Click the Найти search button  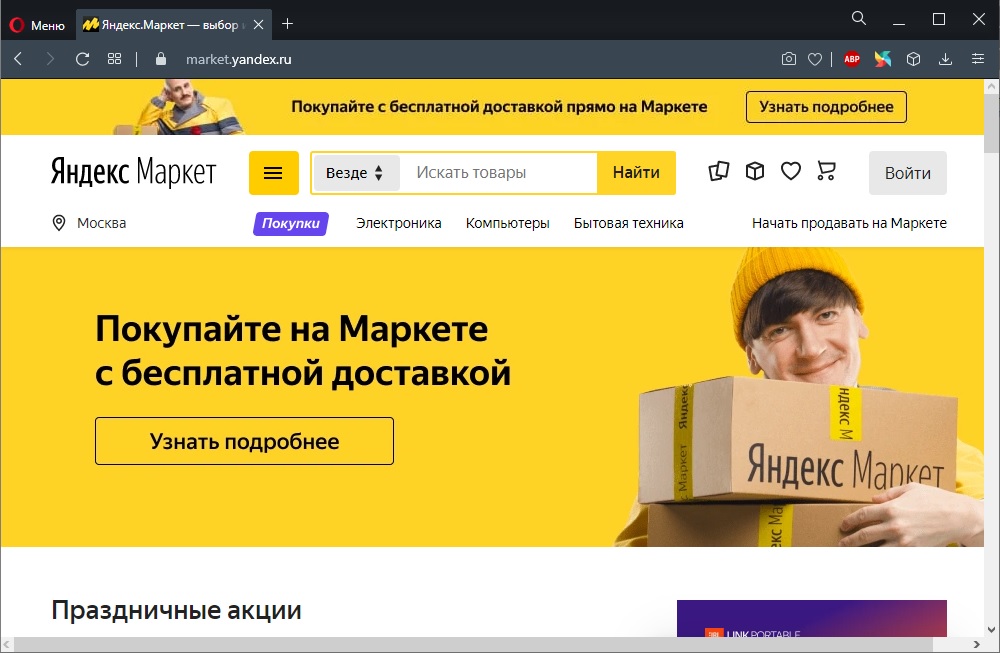pyautogui.click(x=636, y=173)
